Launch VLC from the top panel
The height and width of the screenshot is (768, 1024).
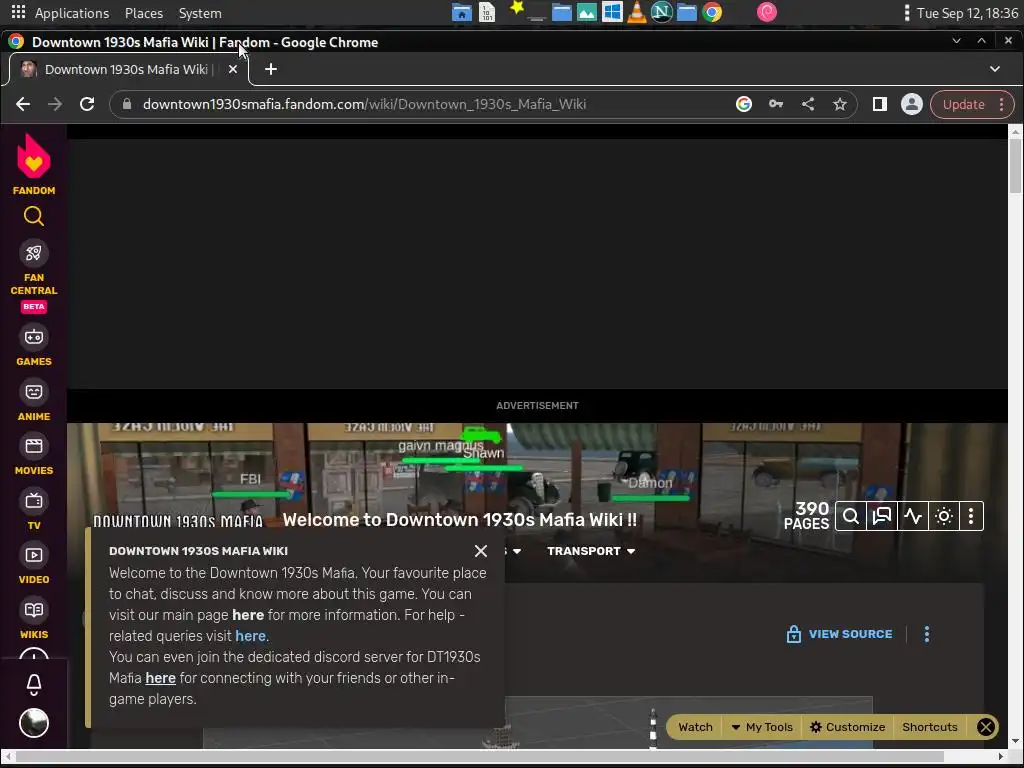[x=637, y=12]
